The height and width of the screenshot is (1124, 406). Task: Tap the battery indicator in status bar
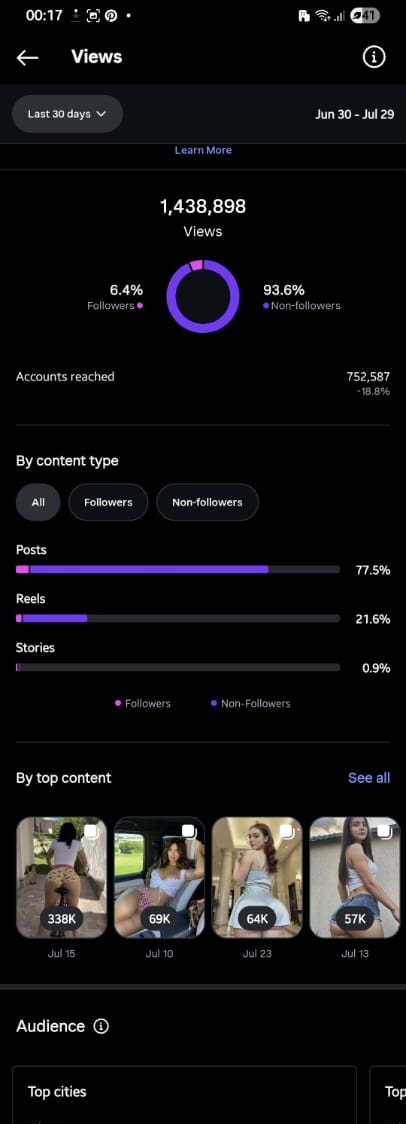click(x=364, y=16)
